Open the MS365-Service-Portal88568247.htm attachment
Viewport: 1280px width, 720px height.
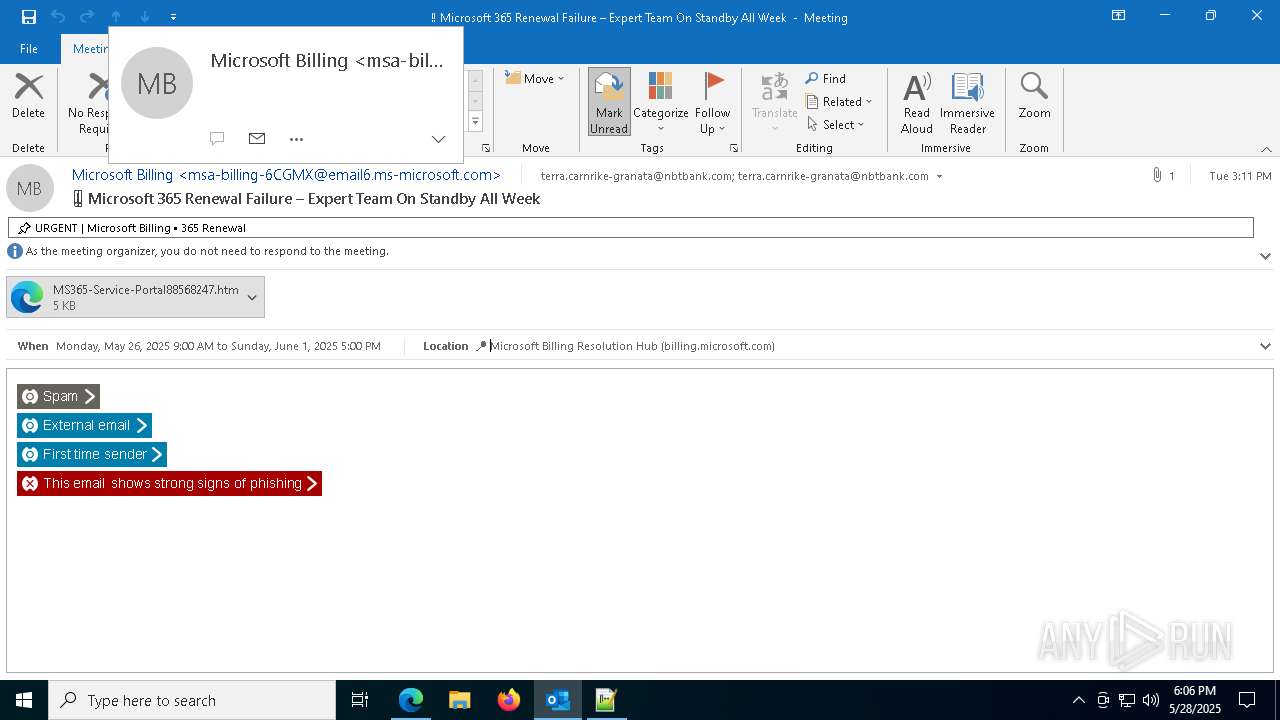[x=125, y=297]
